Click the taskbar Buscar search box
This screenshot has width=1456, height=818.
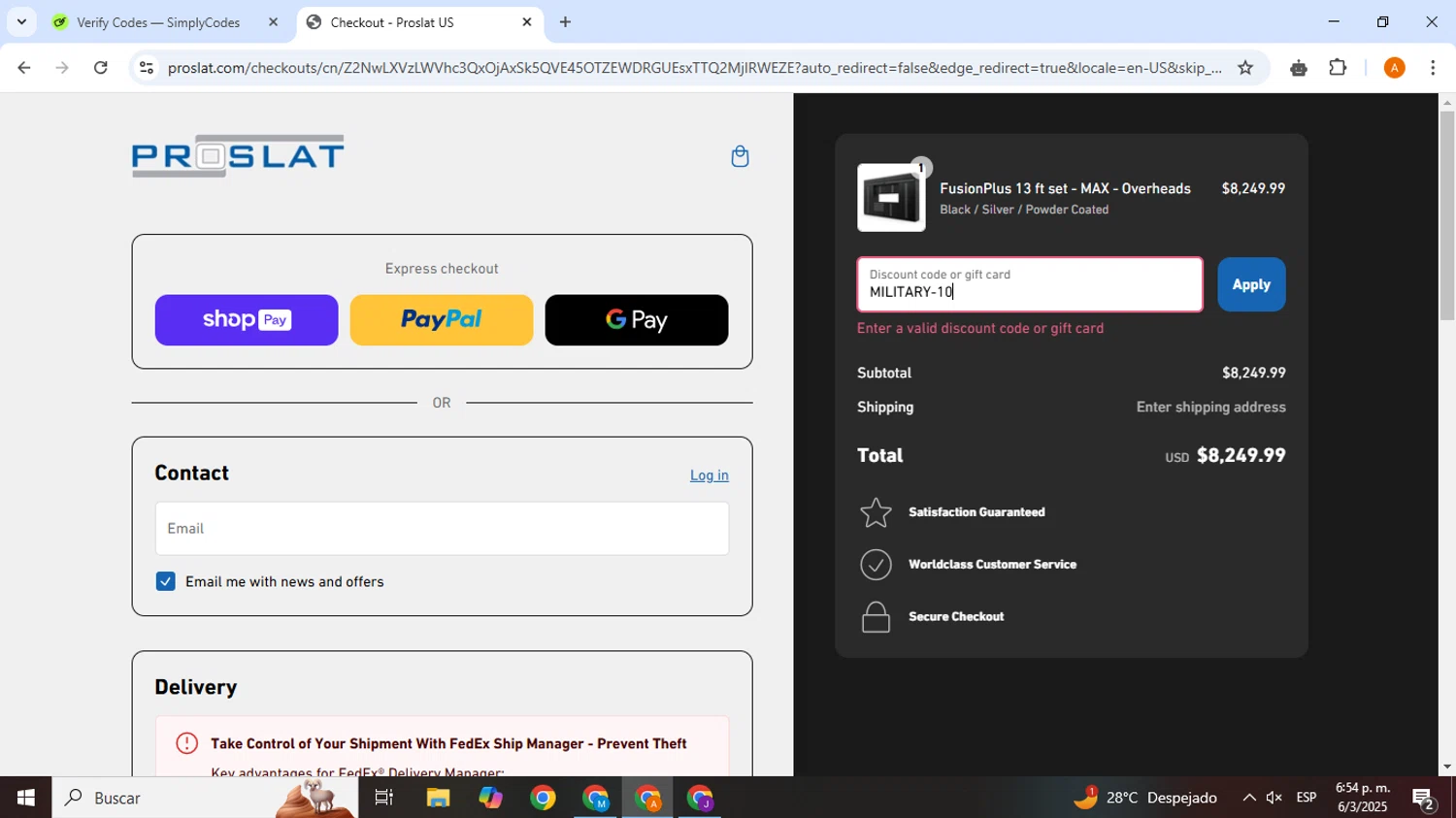tap(204, 798)
